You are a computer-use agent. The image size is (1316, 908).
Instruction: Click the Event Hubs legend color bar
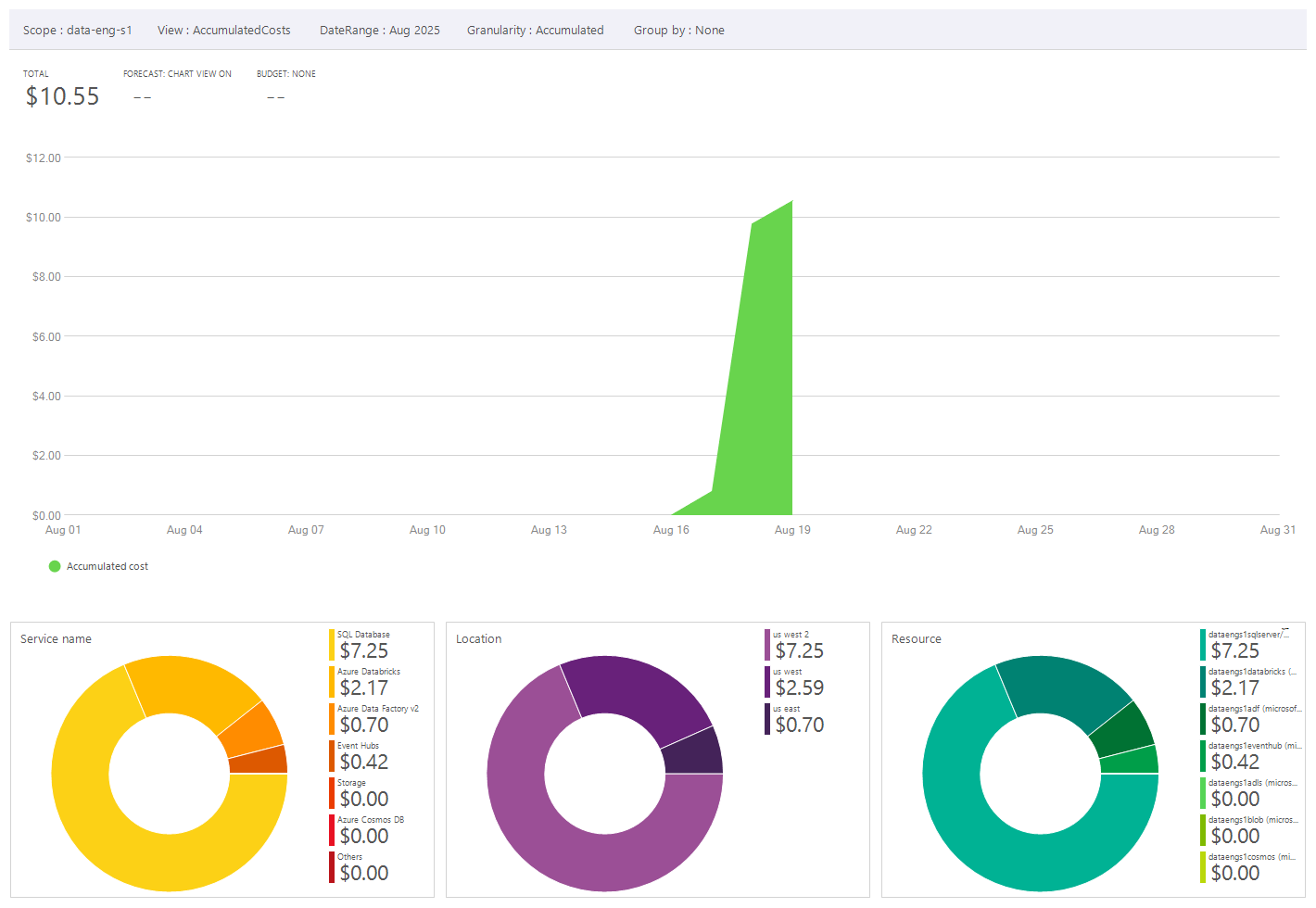pyautogui.click(x=332, y=756)
